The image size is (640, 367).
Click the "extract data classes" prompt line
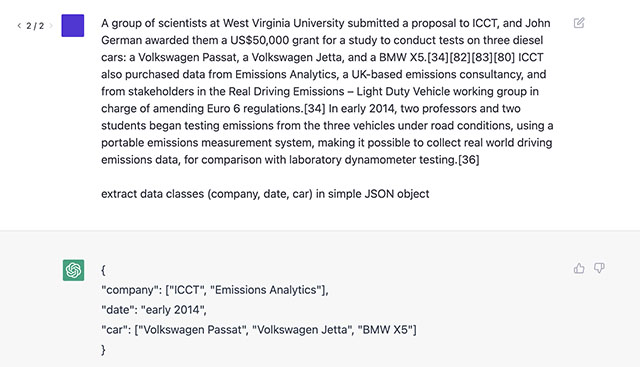[265, 194]
